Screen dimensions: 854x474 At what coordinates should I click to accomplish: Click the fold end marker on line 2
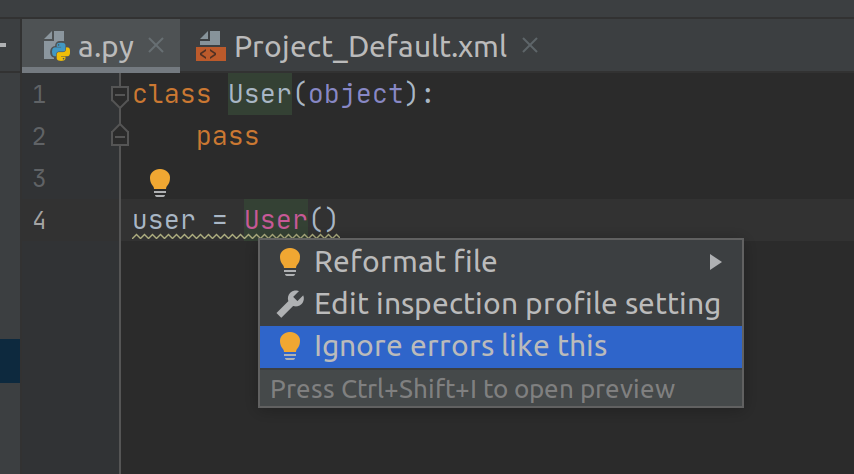click(x=120, y=136)
